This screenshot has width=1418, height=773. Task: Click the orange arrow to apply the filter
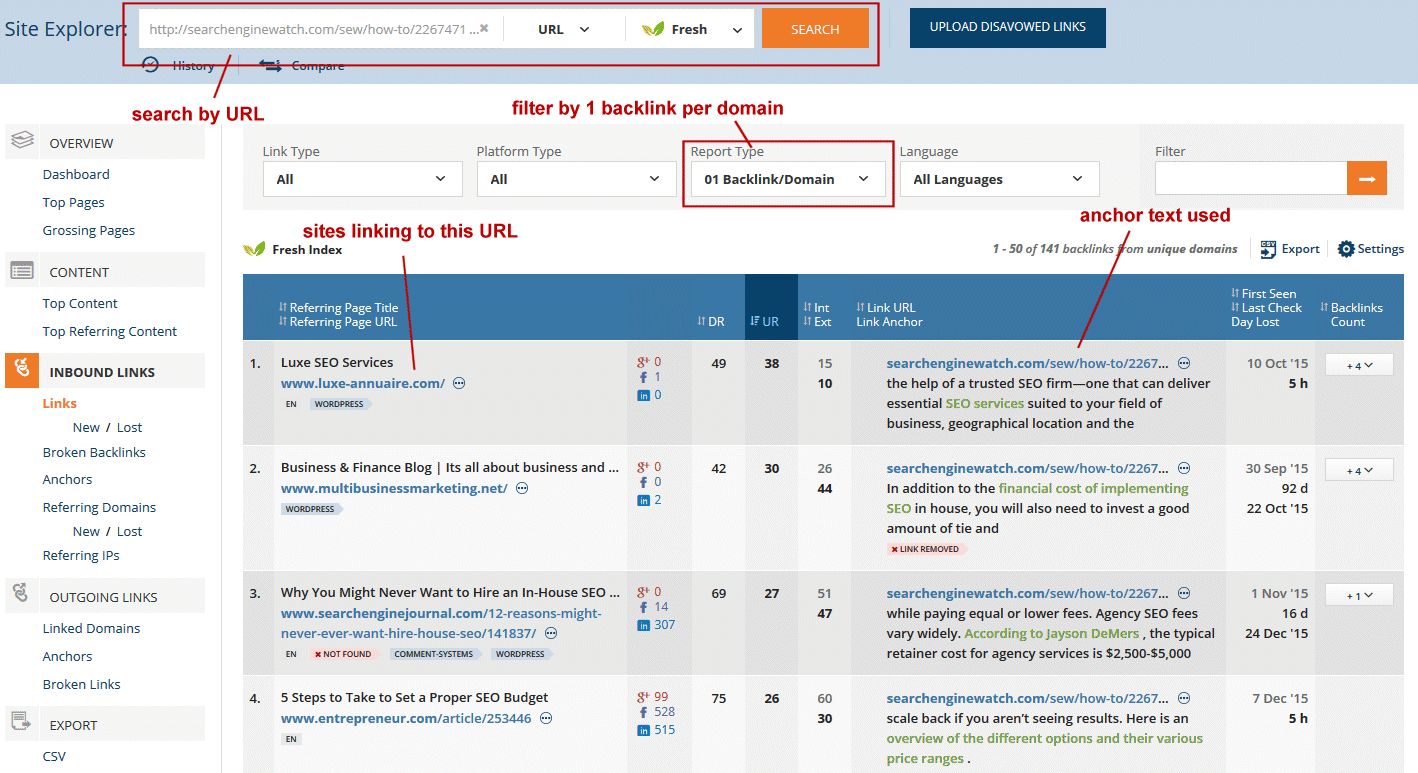tap(1366, 179)
